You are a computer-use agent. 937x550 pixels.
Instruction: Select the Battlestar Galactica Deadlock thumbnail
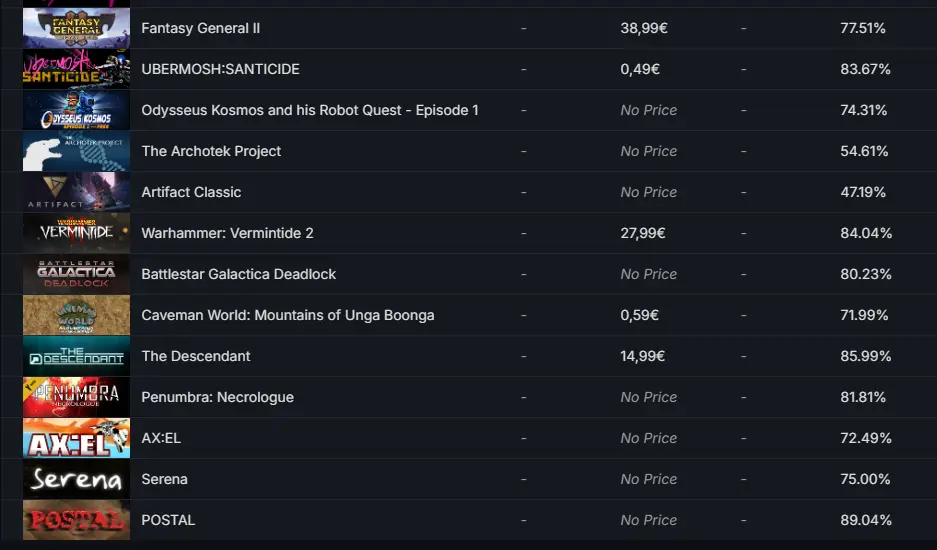tap(76, 274)
